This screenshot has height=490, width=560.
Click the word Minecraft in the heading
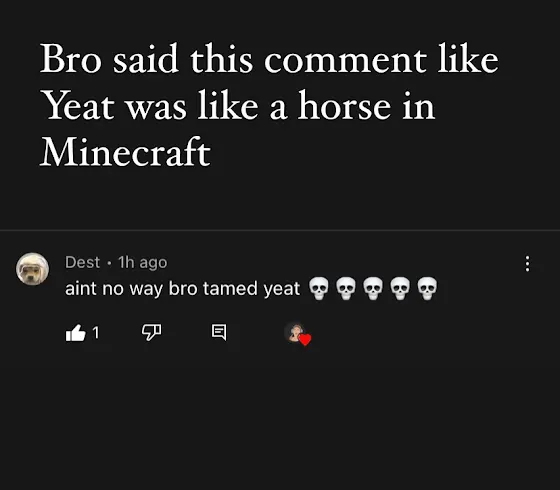click(x=125, y=152)
